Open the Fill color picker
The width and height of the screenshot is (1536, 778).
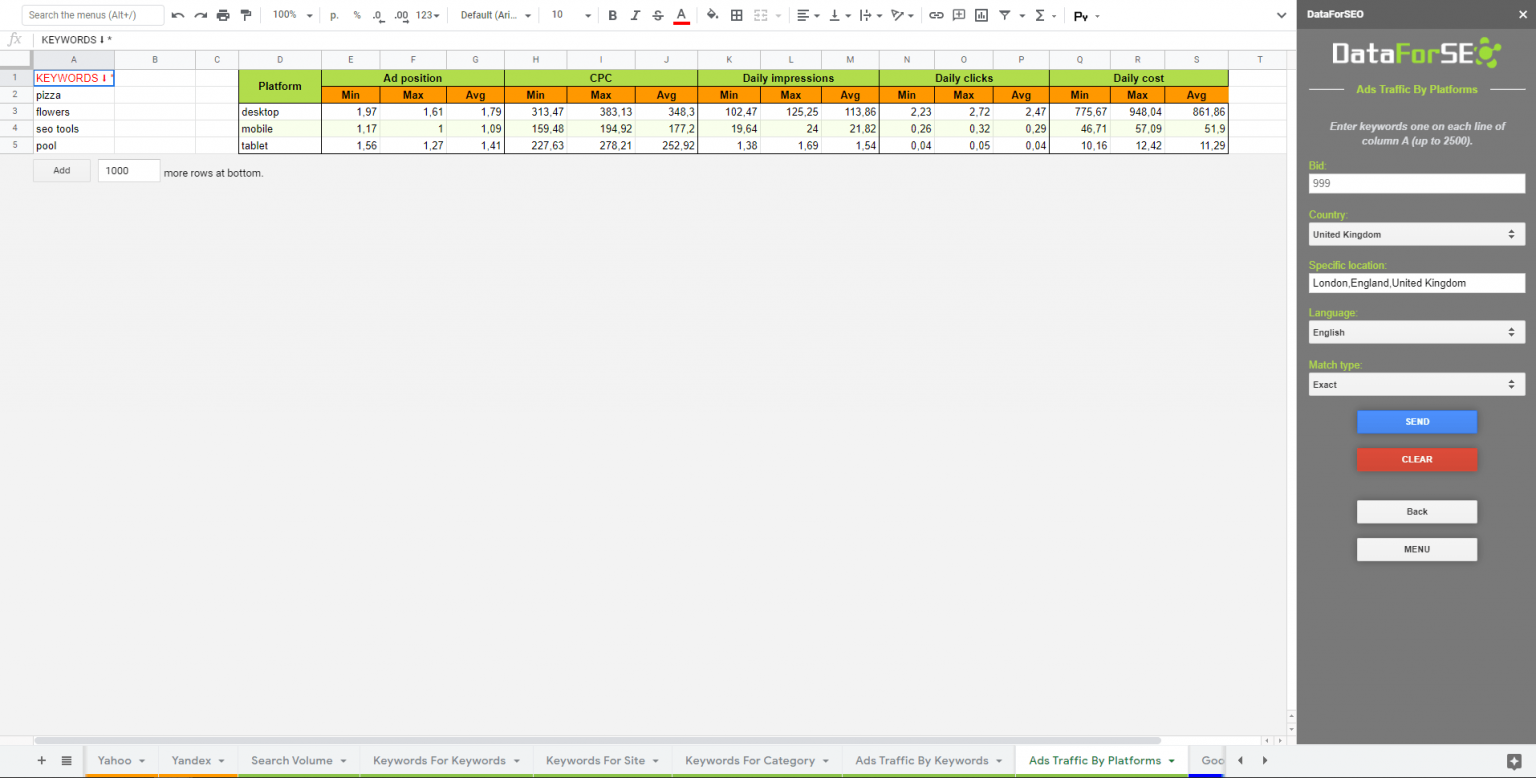coord(710,15)
